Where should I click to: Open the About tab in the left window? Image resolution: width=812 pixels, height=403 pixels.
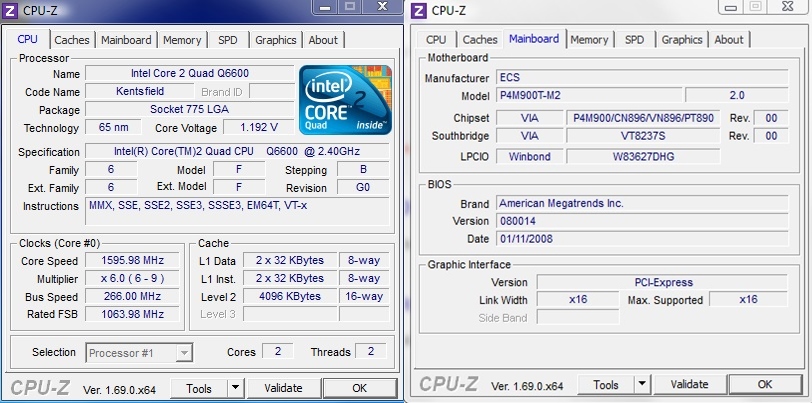click(x=323, y=40)
